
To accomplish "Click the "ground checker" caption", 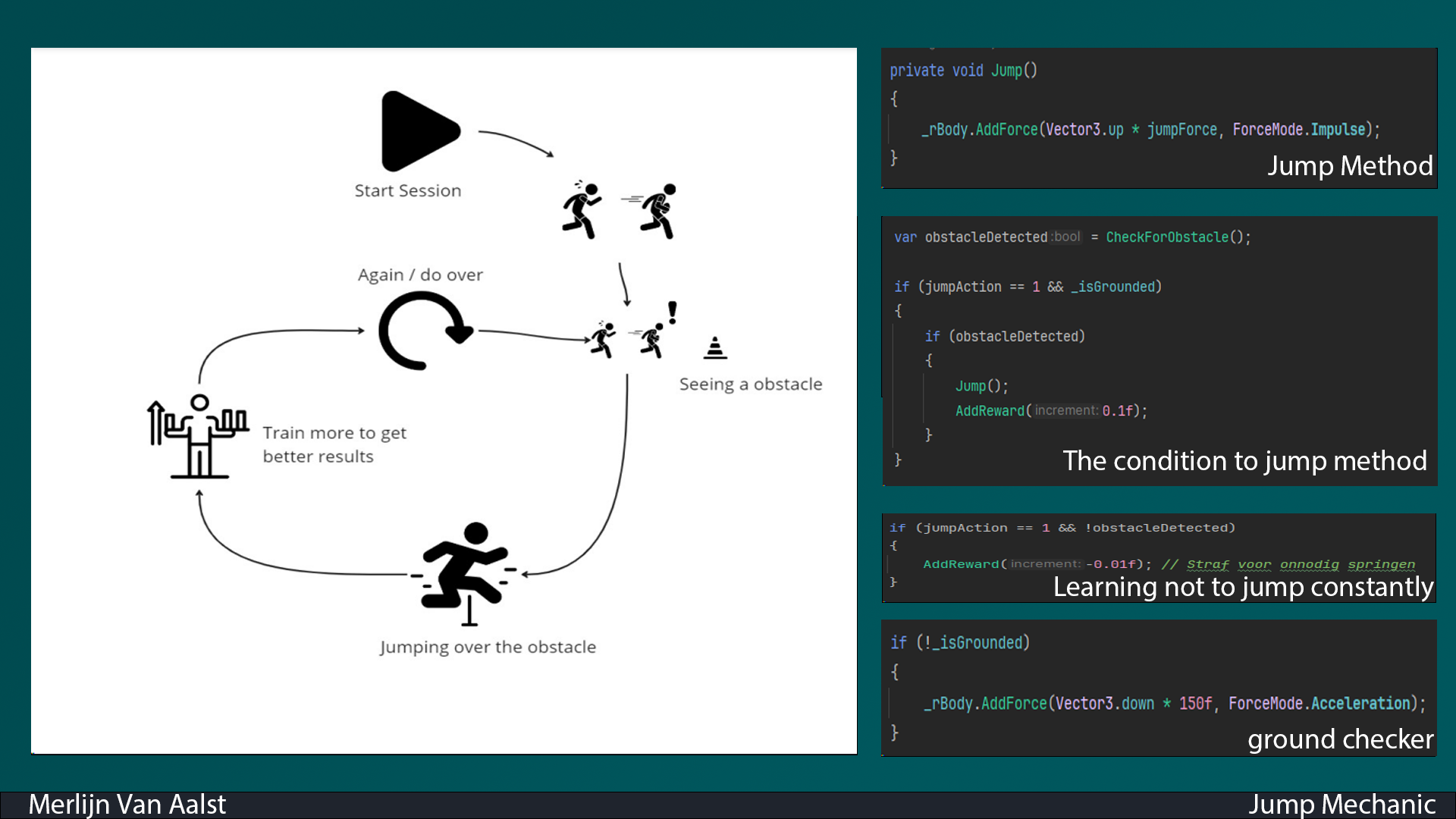I will click(x=1339, y=739).
